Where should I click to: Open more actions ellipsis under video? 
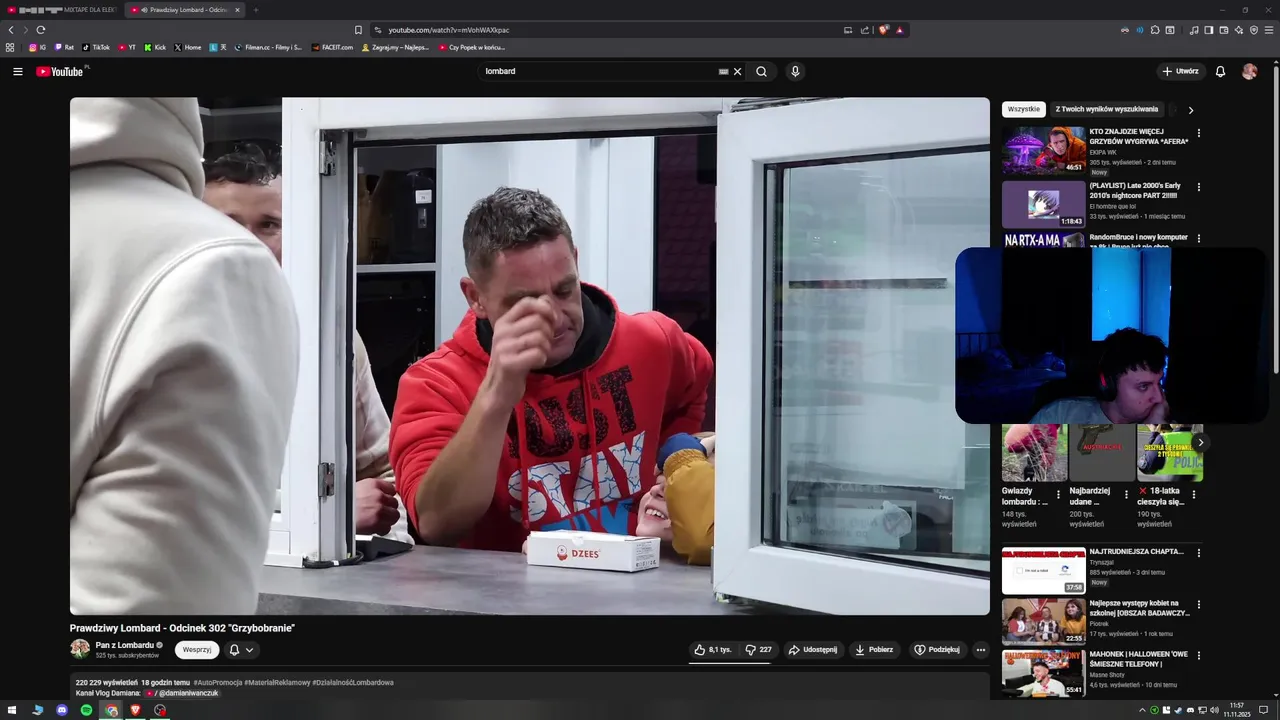(x=980, y=649)
